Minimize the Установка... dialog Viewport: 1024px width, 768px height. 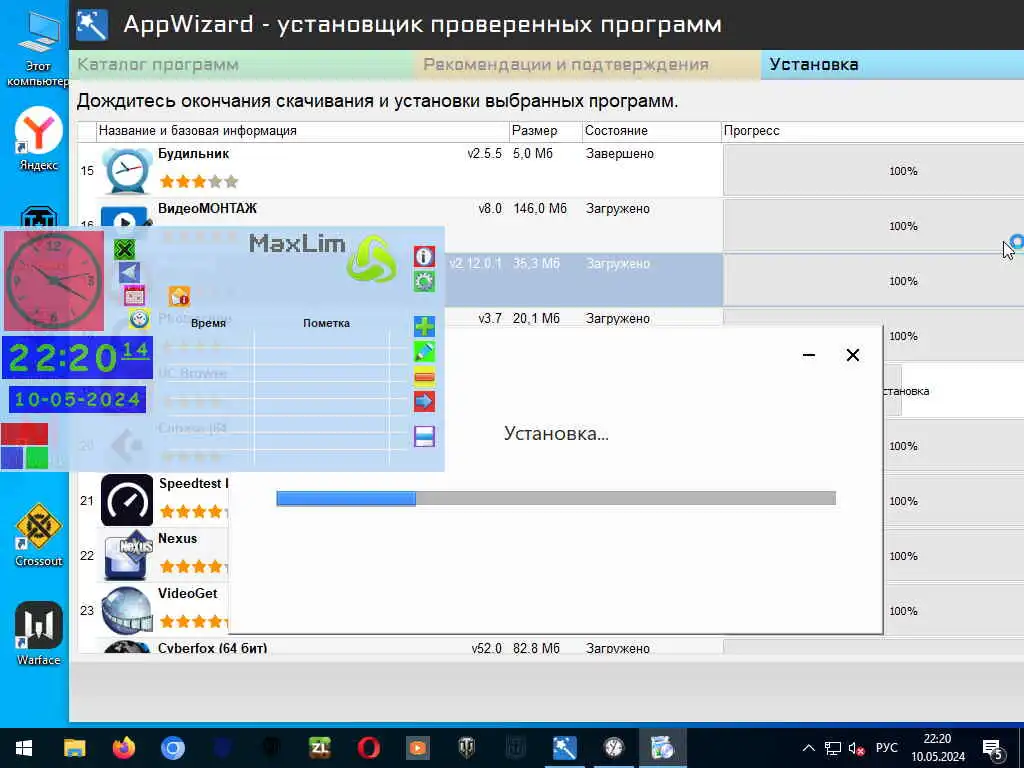[x=808, y=355]
